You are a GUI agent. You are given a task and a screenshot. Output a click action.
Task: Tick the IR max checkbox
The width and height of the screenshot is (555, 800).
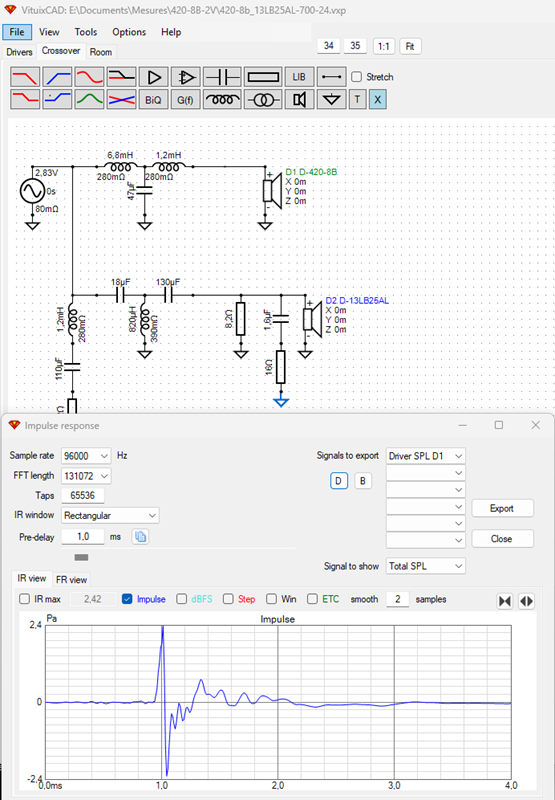coord(24,599)
